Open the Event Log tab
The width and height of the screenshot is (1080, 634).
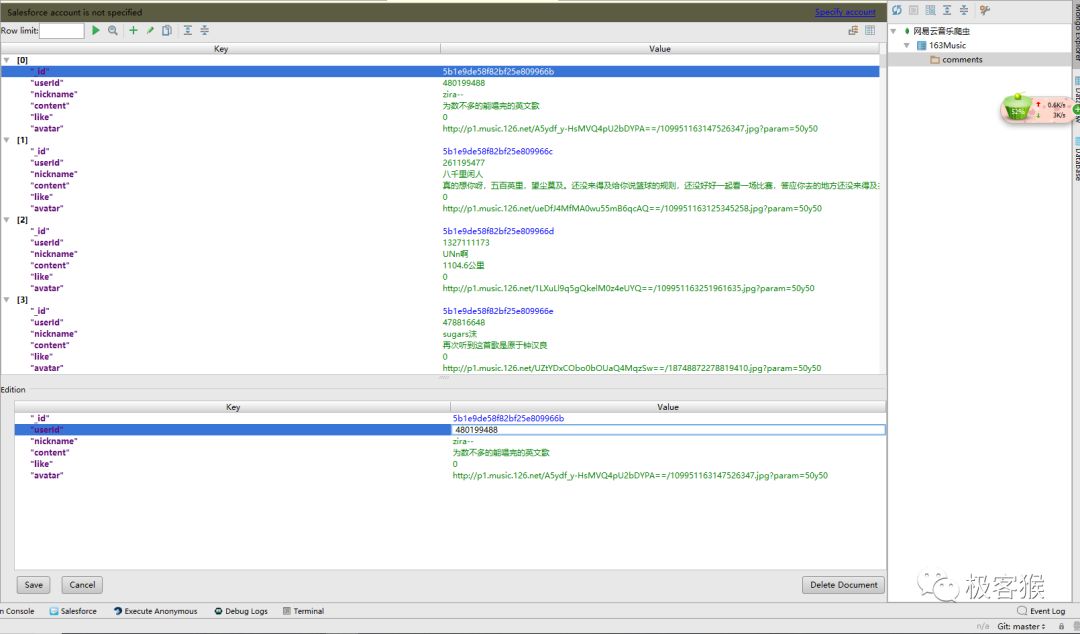coord(1041,611)
